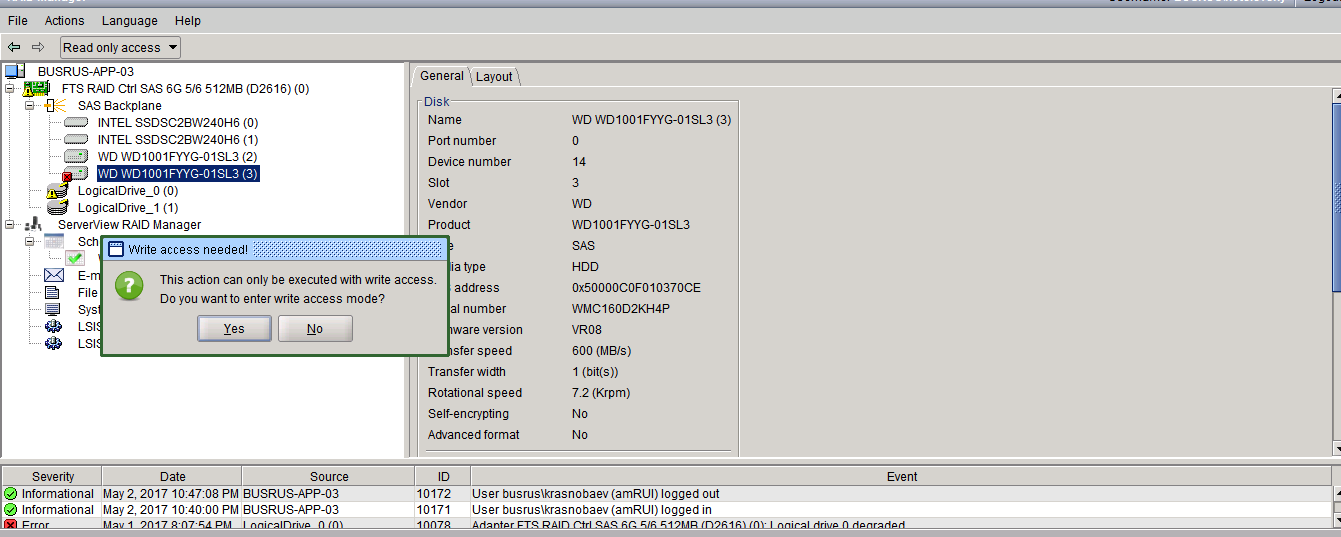Collapse the ServerView RAID Manager node
This screenshot has width=1341, height=537.
point(10,225)
